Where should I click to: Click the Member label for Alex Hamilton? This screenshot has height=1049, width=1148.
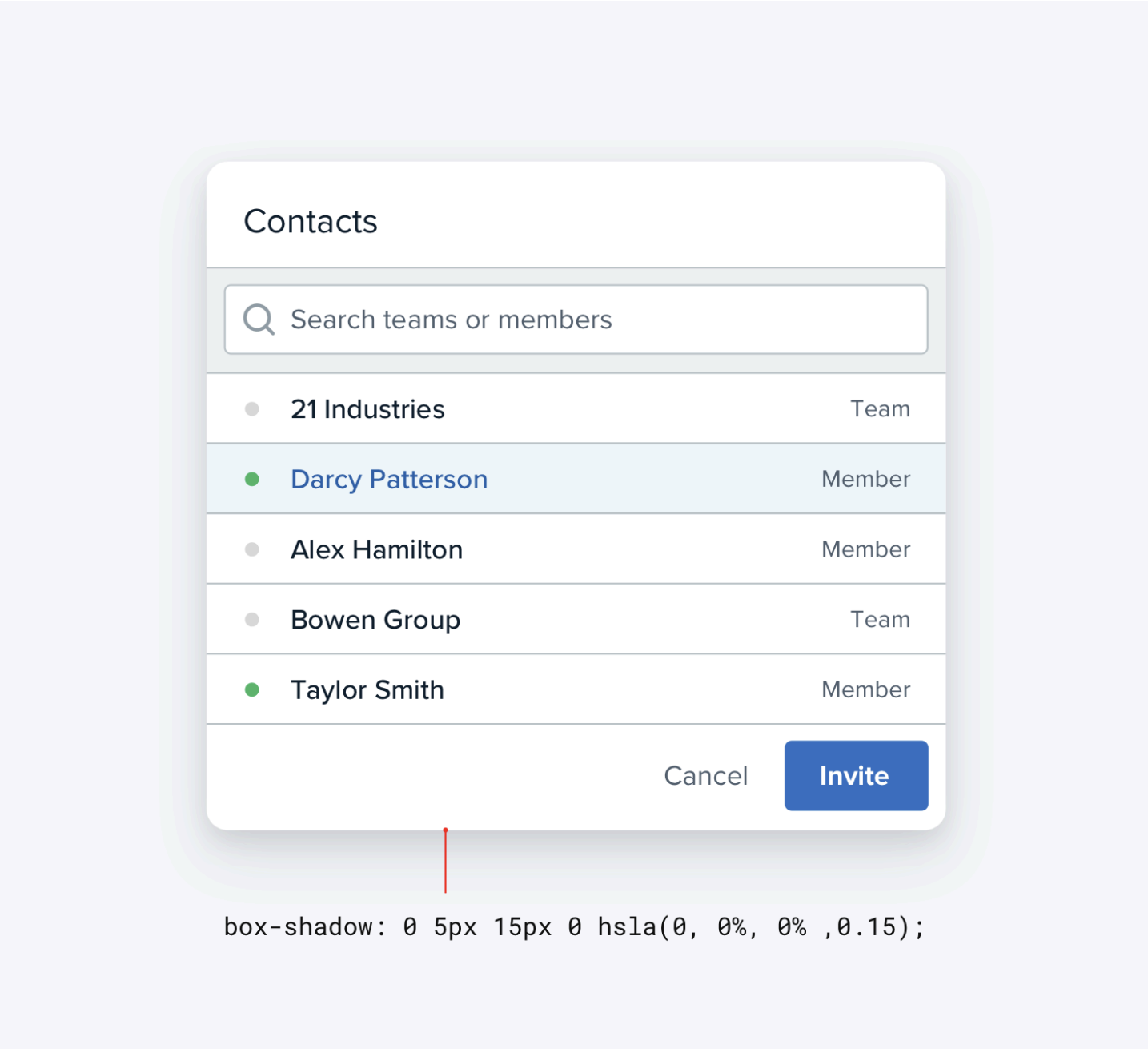865,549
